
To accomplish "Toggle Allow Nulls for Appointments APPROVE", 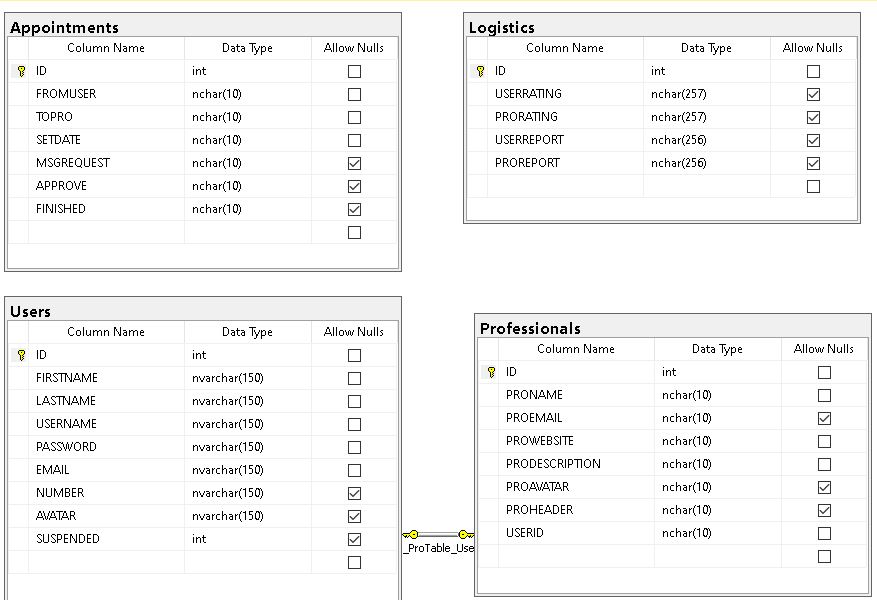I will click(354, 186).
